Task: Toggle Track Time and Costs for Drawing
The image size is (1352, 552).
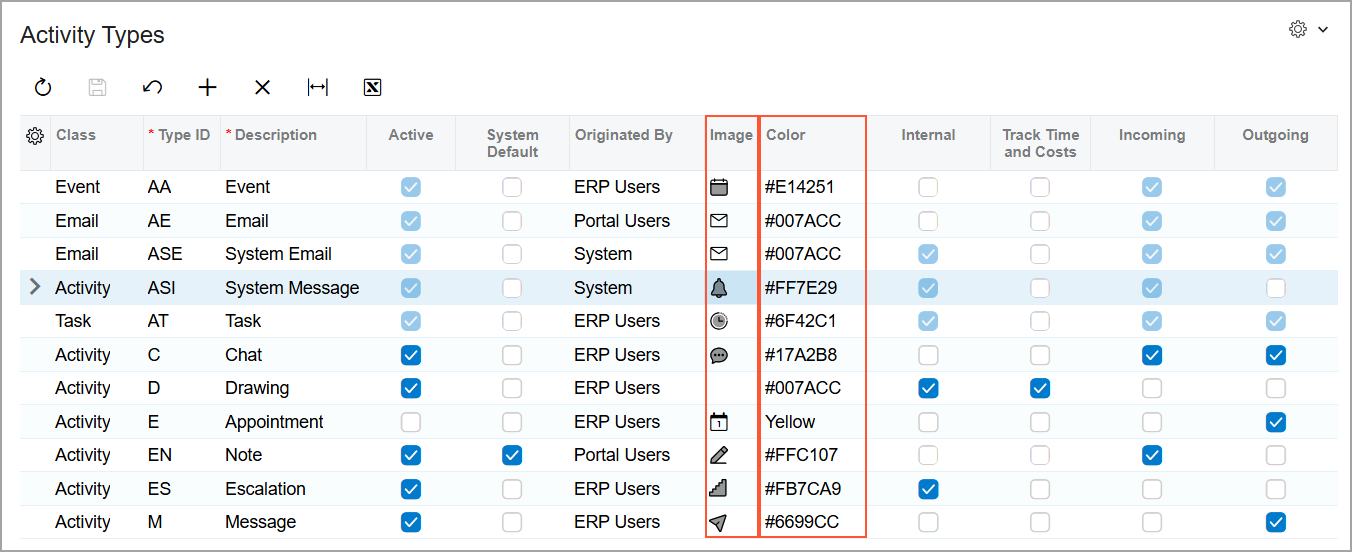Action: point(1041,388)
